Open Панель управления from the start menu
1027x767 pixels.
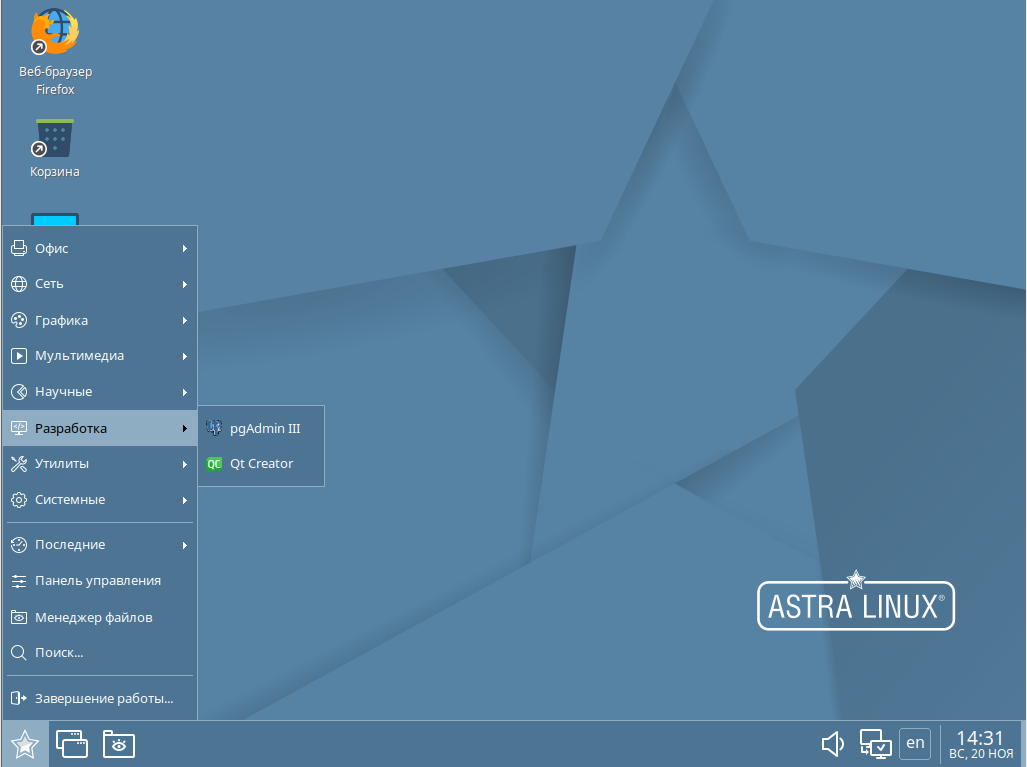[x=100, y=581]
